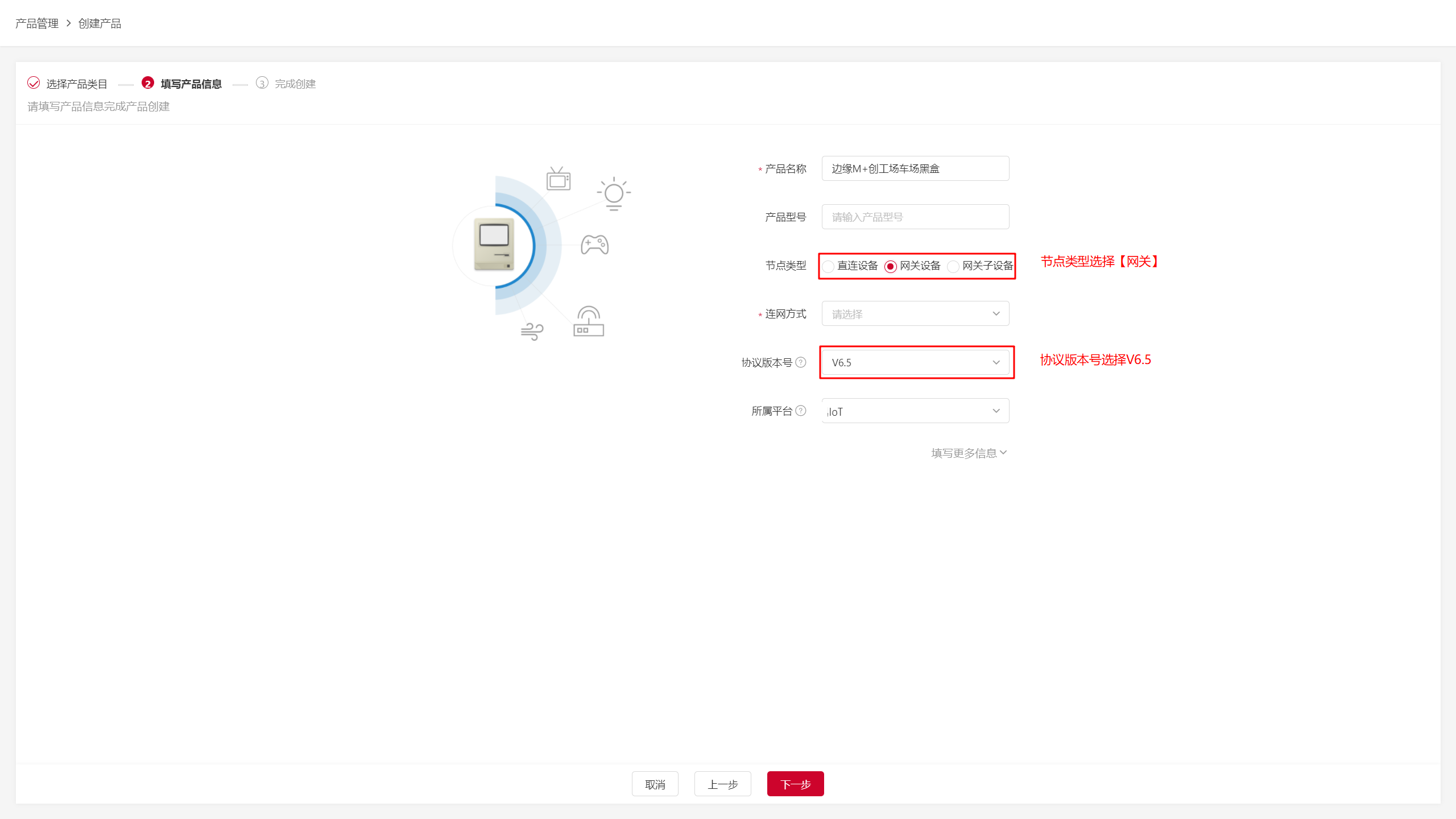The image size is (1456, 819).
Task: Open the 协议版本号 V6.5 dropdown
Action: [x=915, y=362]
